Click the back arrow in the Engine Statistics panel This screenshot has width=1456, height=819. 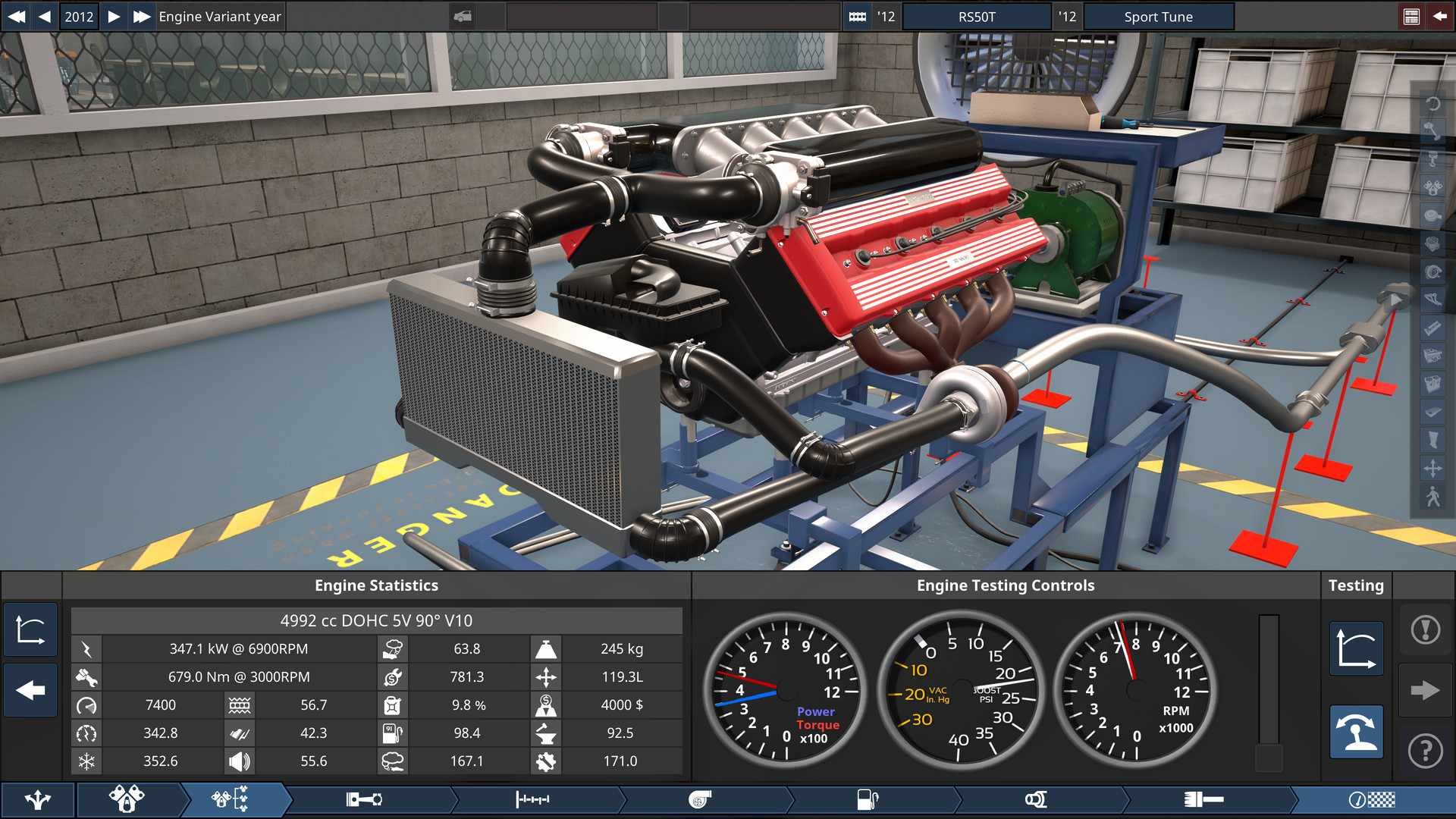pos(30,690)
